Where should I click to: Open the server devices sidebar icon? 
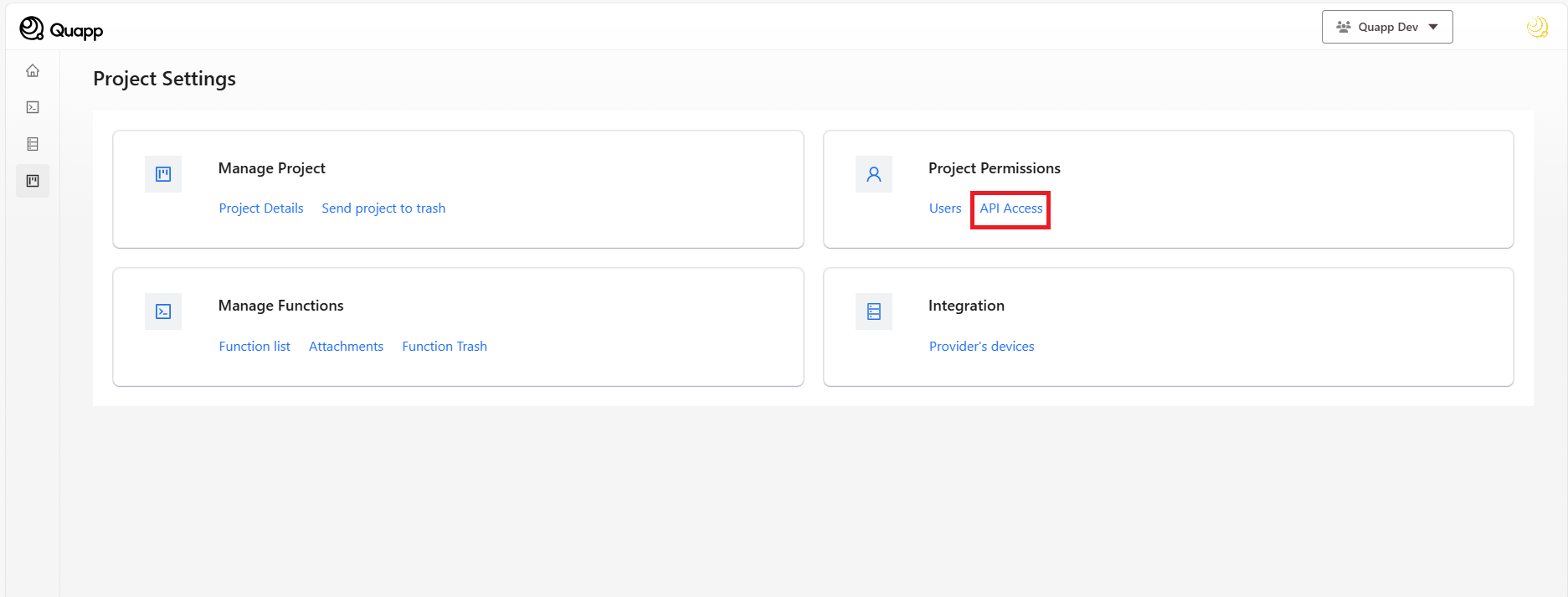[x=33, y=144]
